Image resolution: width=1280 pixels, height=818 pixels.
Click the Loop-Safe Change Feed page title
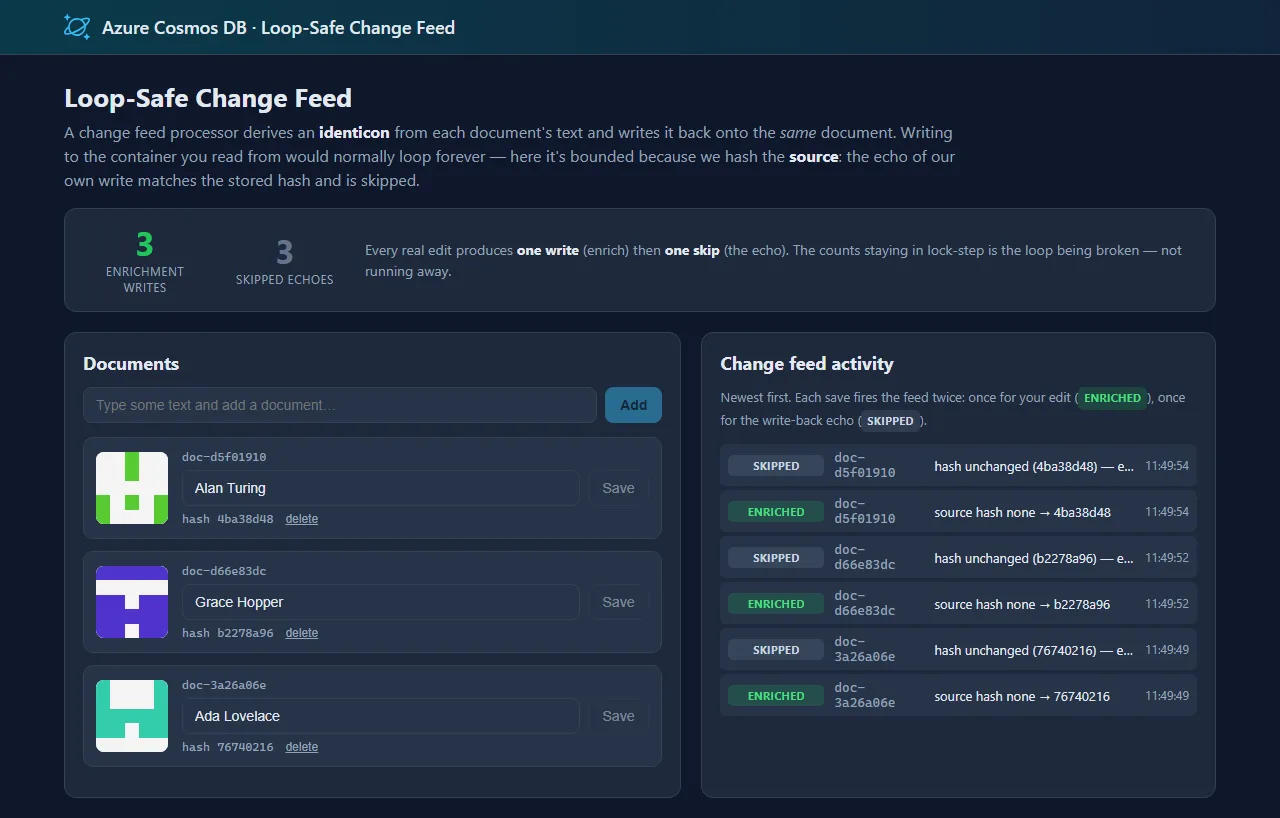click(x=208, y=99)
